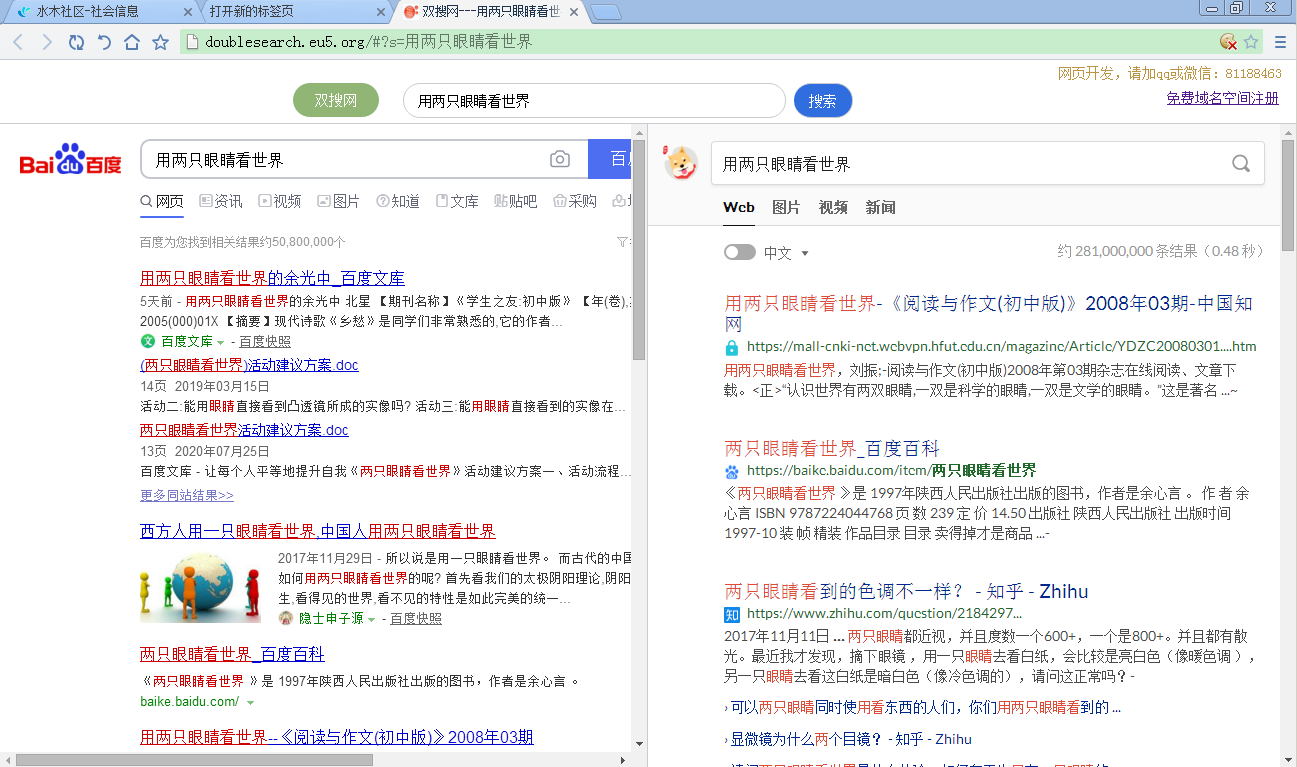Click the lock icon beside the cnki URL
The image size is (1297, 767).
click(732, 347)
